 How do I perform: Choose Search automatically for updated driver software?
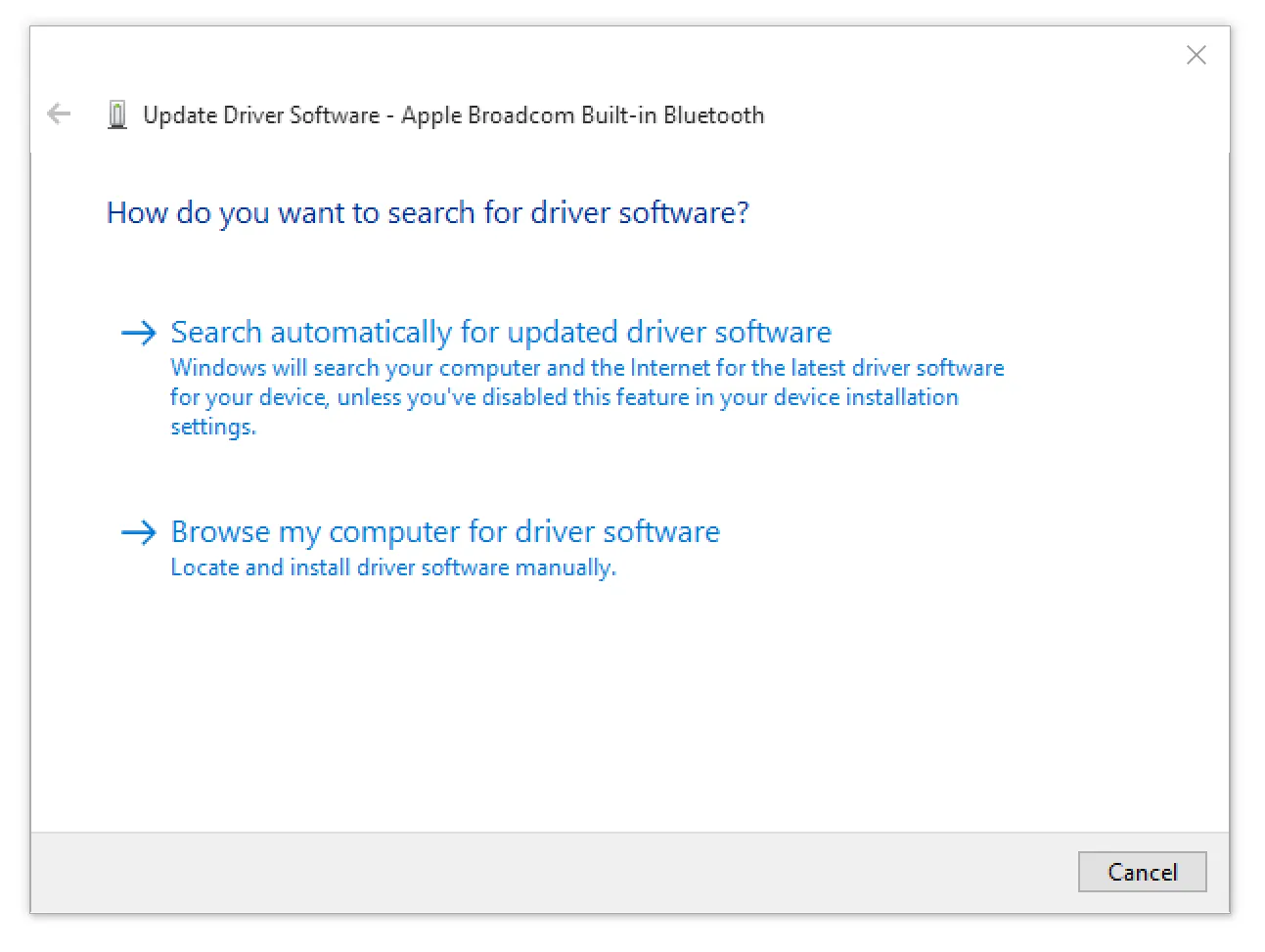[x=500, y=333]
